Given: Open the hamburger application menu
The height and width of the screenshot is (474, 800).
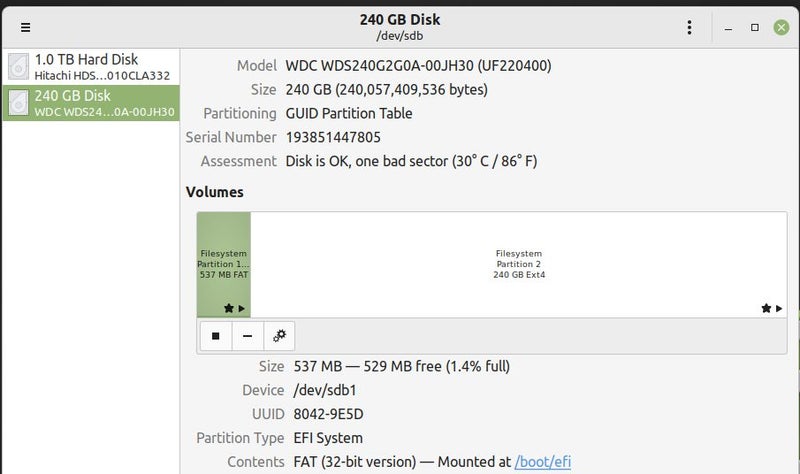Looking at the screenshot, I should point(25,28).
